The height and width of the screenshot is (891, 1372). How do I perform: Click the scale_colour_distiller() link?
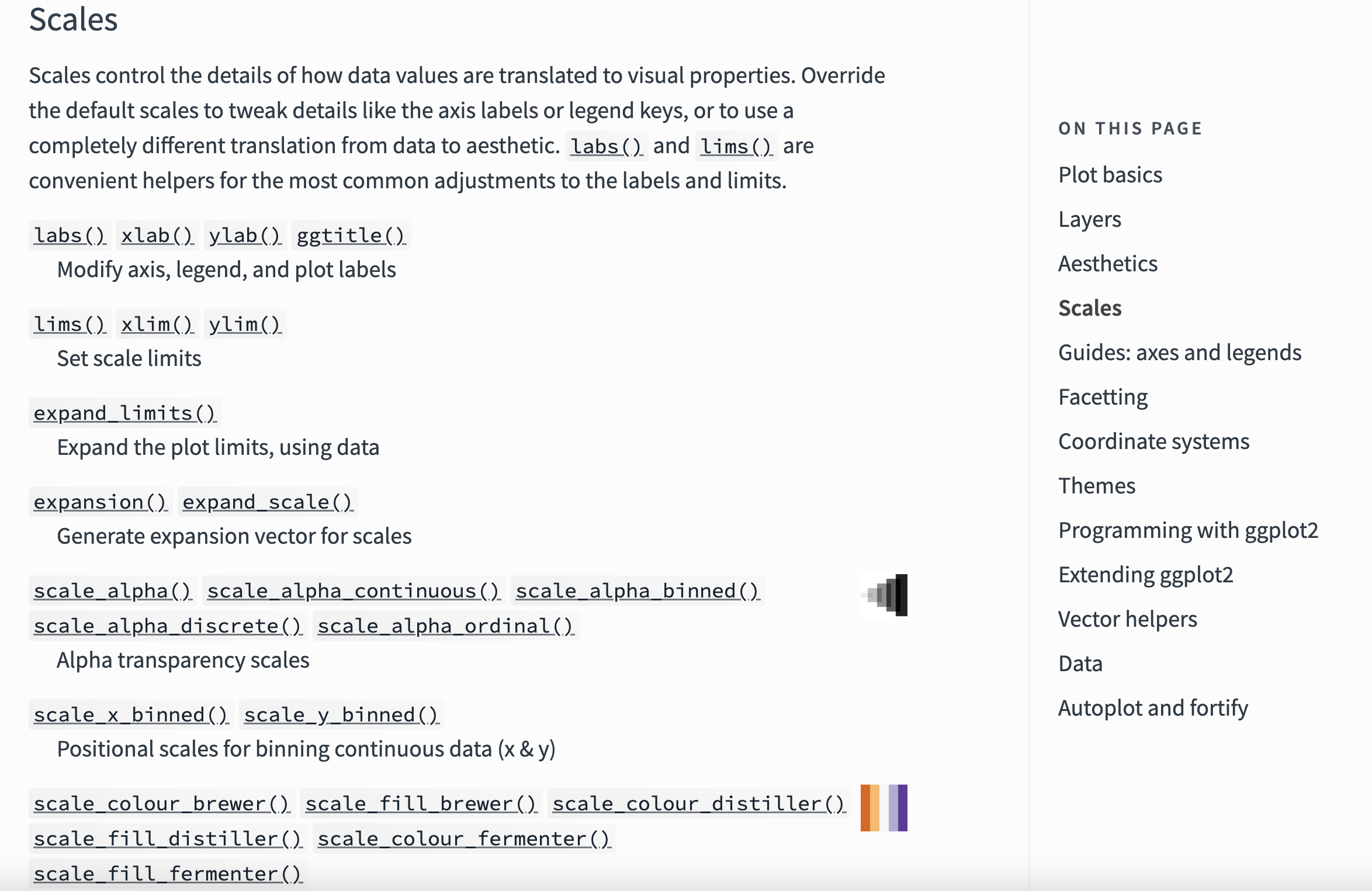coord(699,804)
